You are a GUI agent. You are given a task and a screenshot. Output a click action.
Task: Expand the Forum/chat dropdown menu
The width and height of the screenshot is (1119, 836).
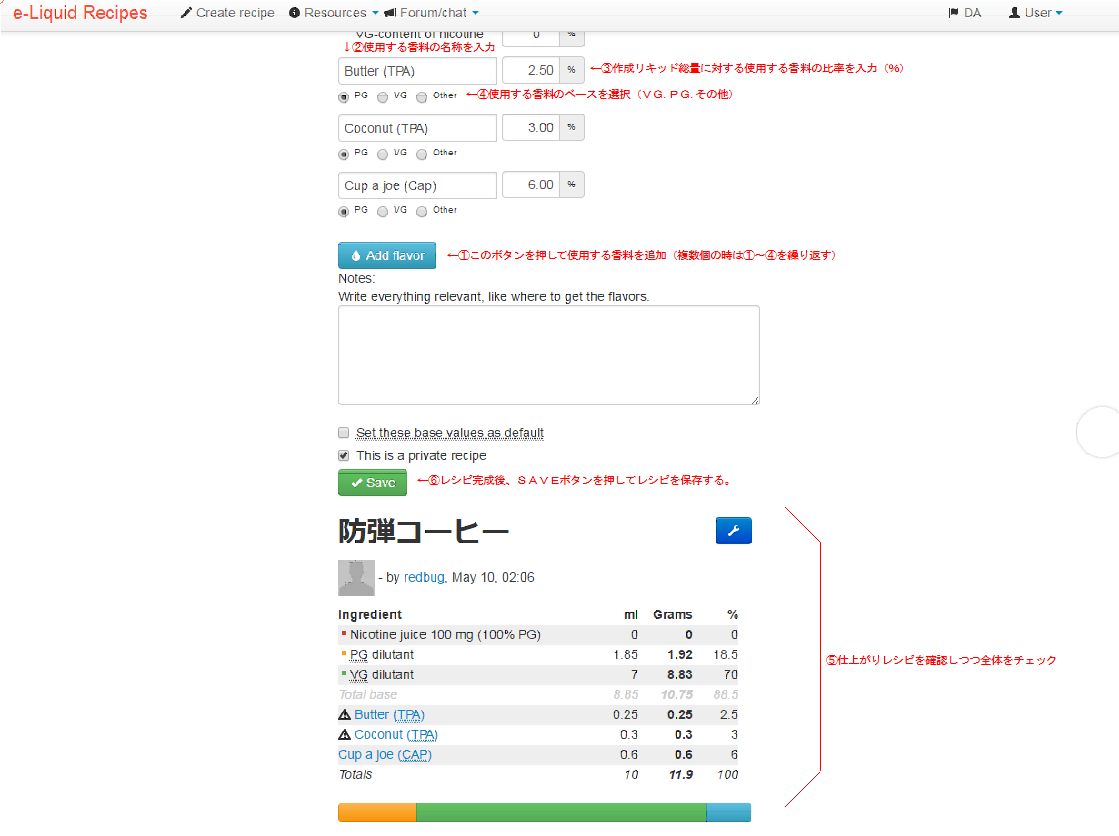pyautogui.click(x=431, y=13)
